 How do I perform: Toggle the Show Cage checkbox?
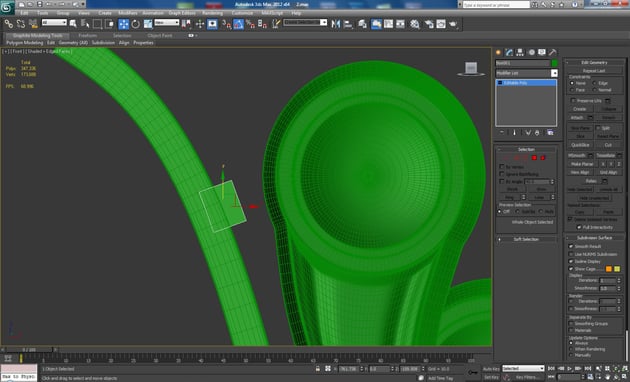point(571,269)
